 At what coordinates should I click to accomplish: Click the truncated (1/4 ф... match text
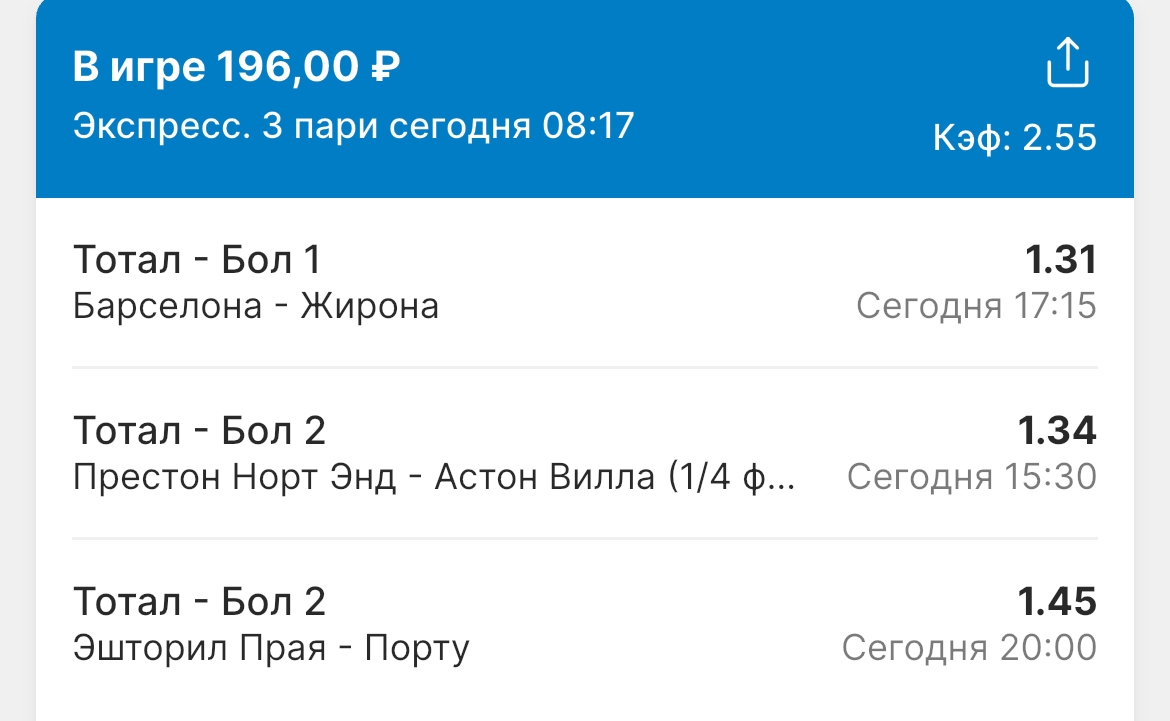pyautogui.click(x=731, y=477)
